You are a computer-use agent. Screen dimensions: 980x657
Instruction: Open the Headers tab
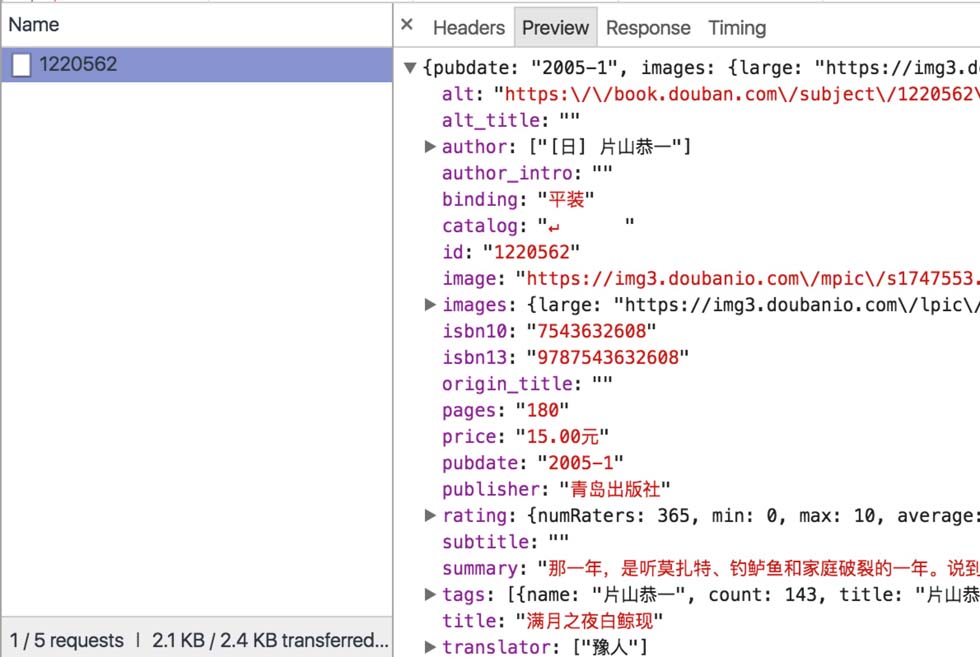point(469,28)
